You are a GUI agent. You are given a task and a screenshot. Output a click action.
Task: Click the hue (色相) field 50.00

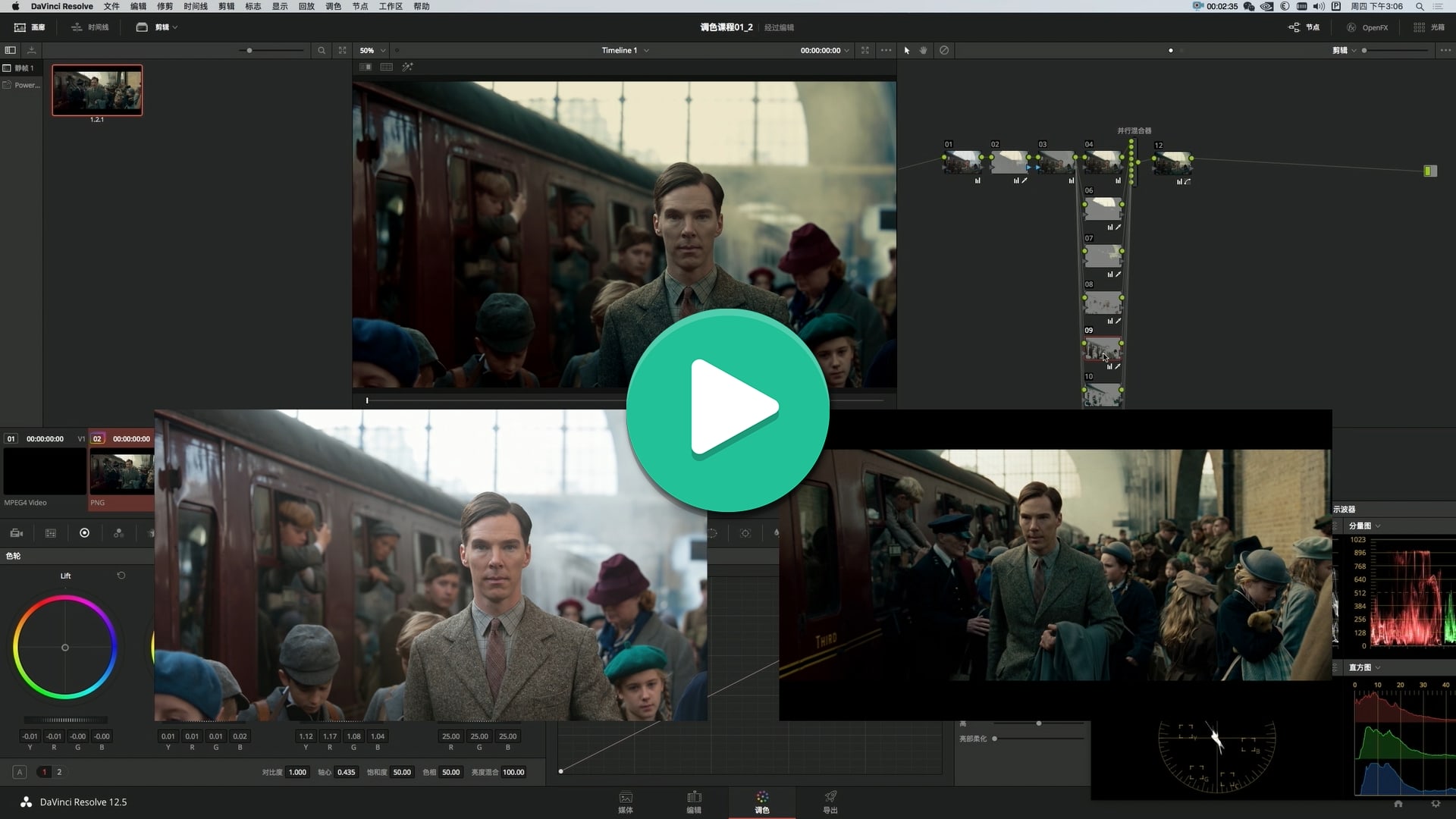[x=451, y=772]
